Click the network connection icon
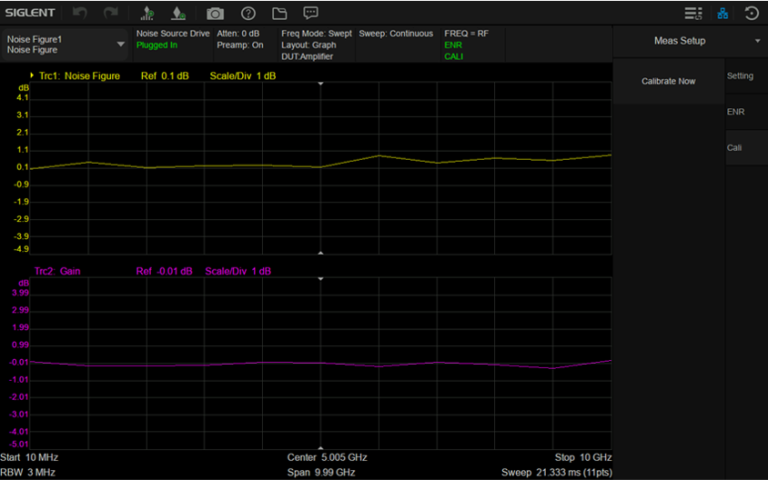Viewport: 768px width, 480px height. (723, 13)
